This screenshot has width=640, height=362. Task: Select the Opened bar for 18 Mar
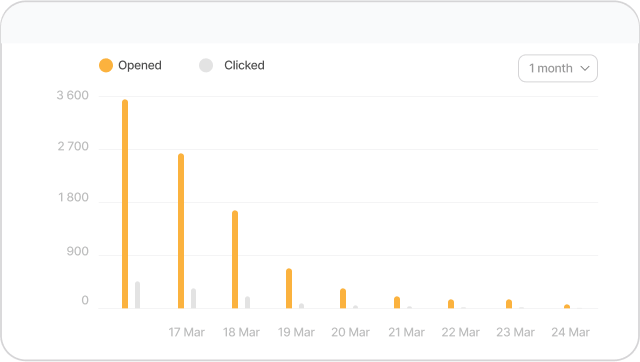(x=235, y=260)
